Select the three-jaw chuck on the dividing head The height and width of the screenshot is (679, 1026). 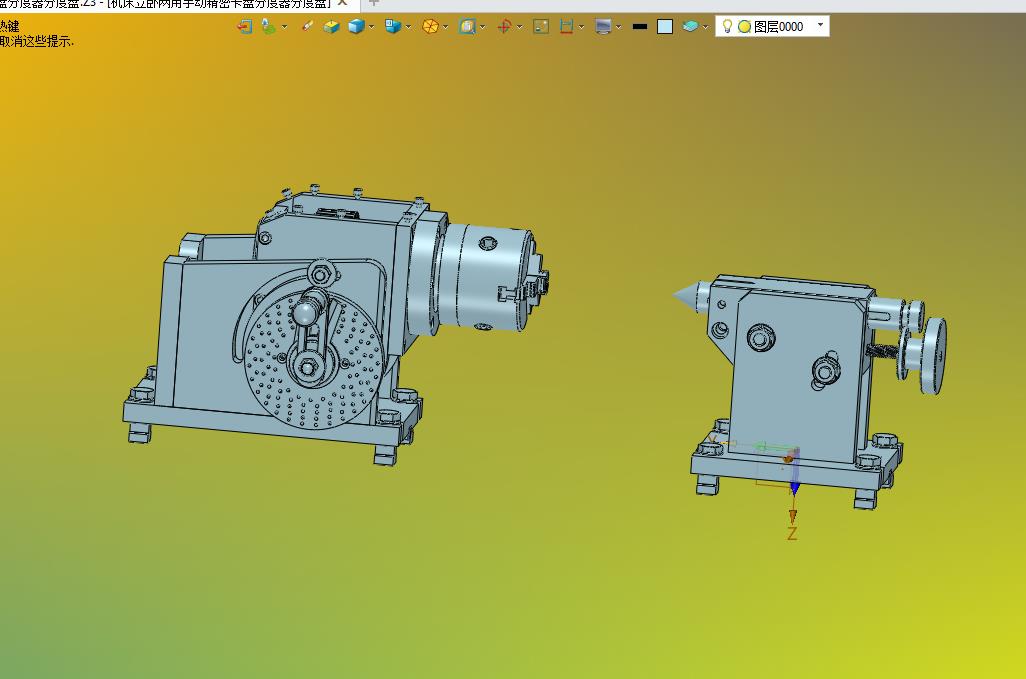[492, 278]
